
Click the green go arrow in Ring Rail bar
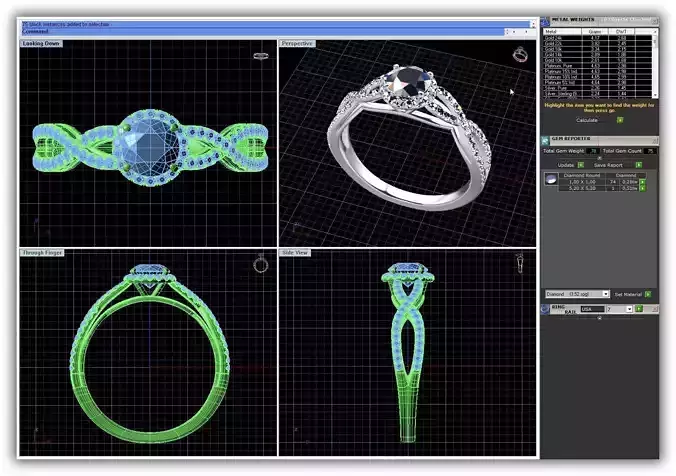point(639,309)
